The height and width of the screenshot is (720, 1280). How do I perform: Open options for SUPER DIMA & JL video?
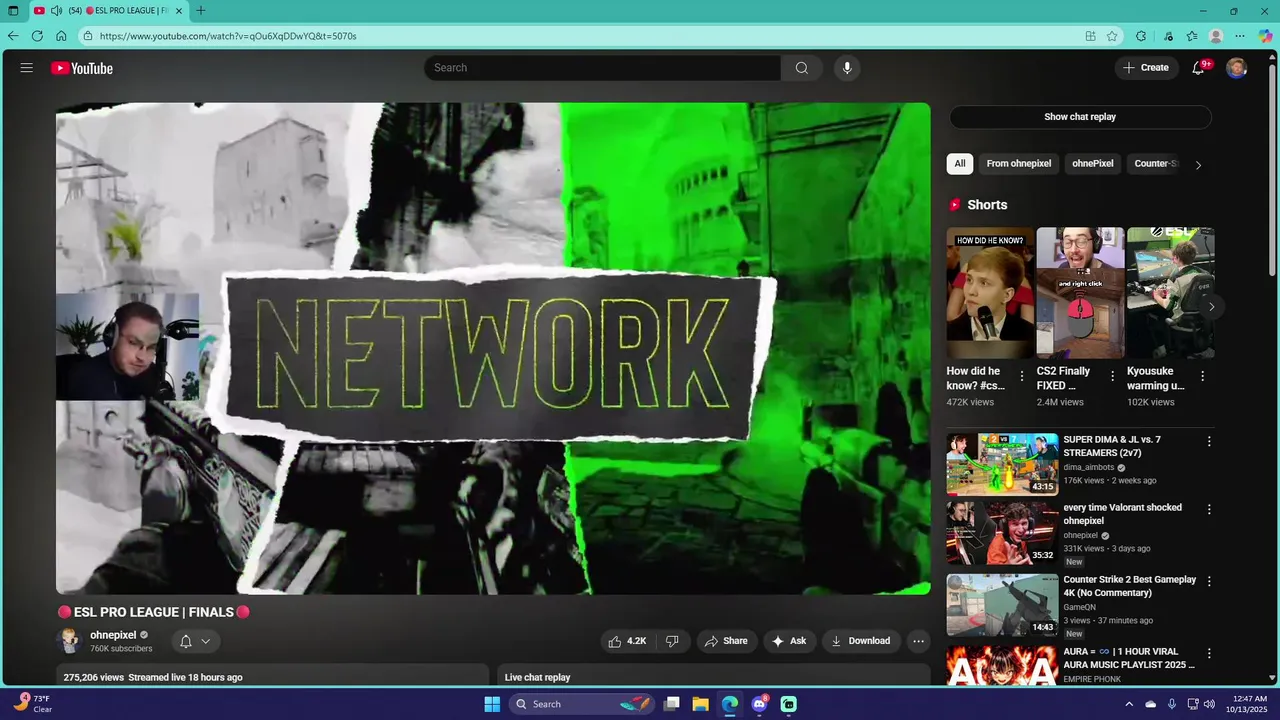(1209, 441)
